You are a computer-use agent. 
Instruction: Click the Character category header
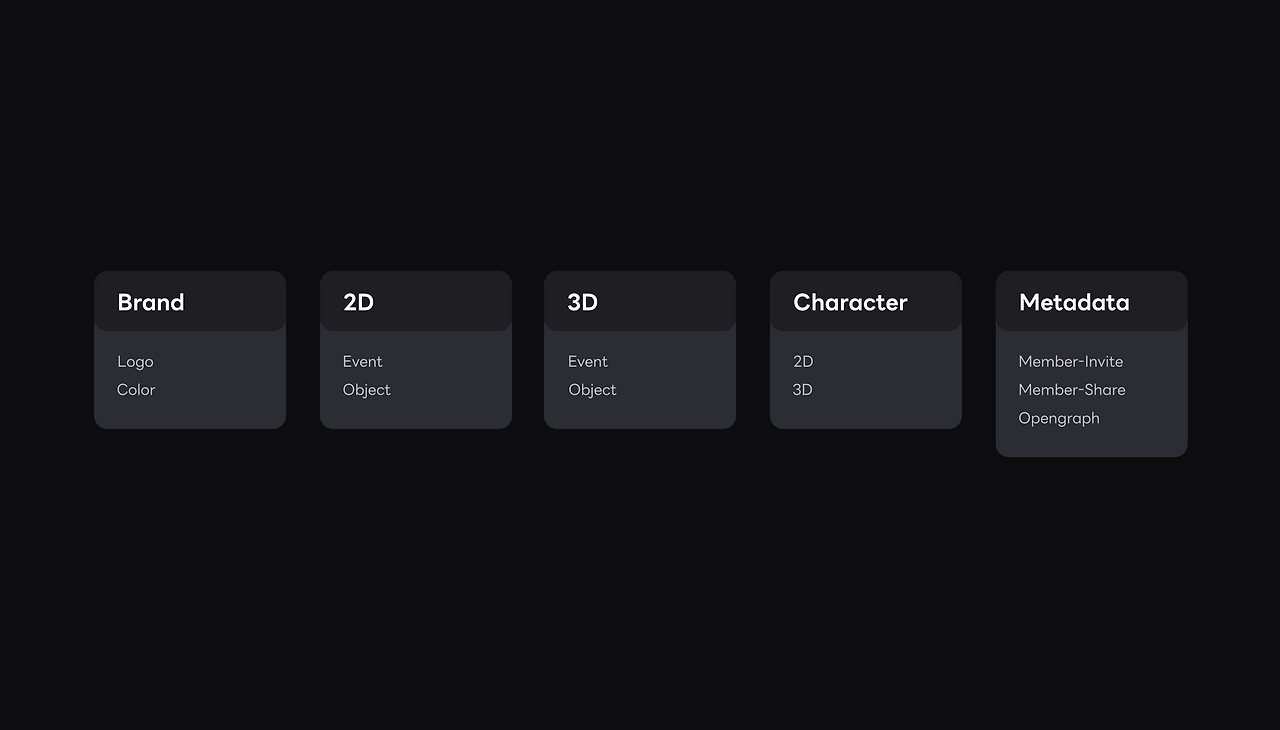click(850, 302)
